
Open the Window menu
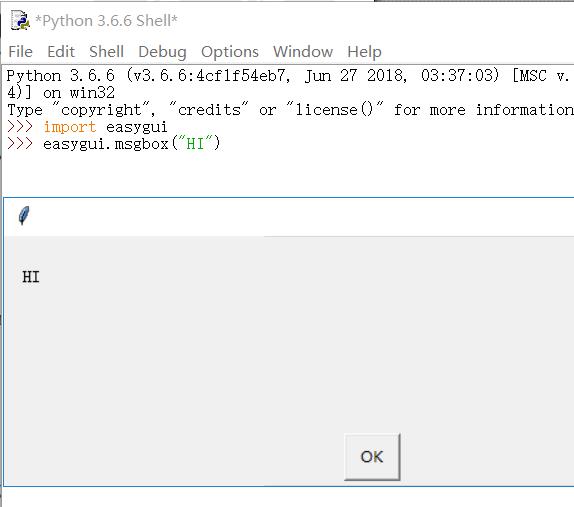click(303, 52)
